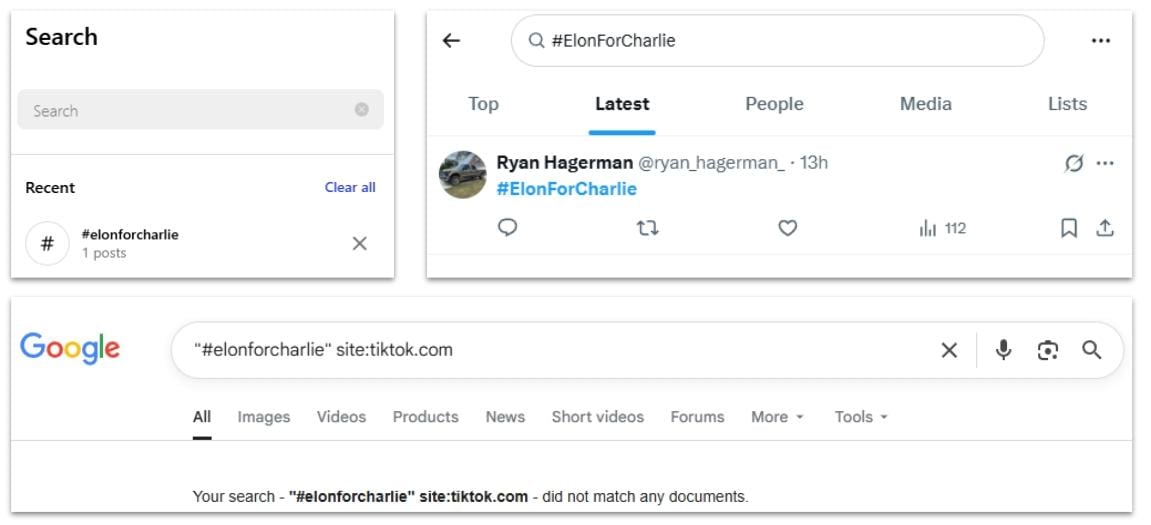Viewport: 1151px width, 525px height.
Task: Open the Lists tab
Action: point(1067,104)
